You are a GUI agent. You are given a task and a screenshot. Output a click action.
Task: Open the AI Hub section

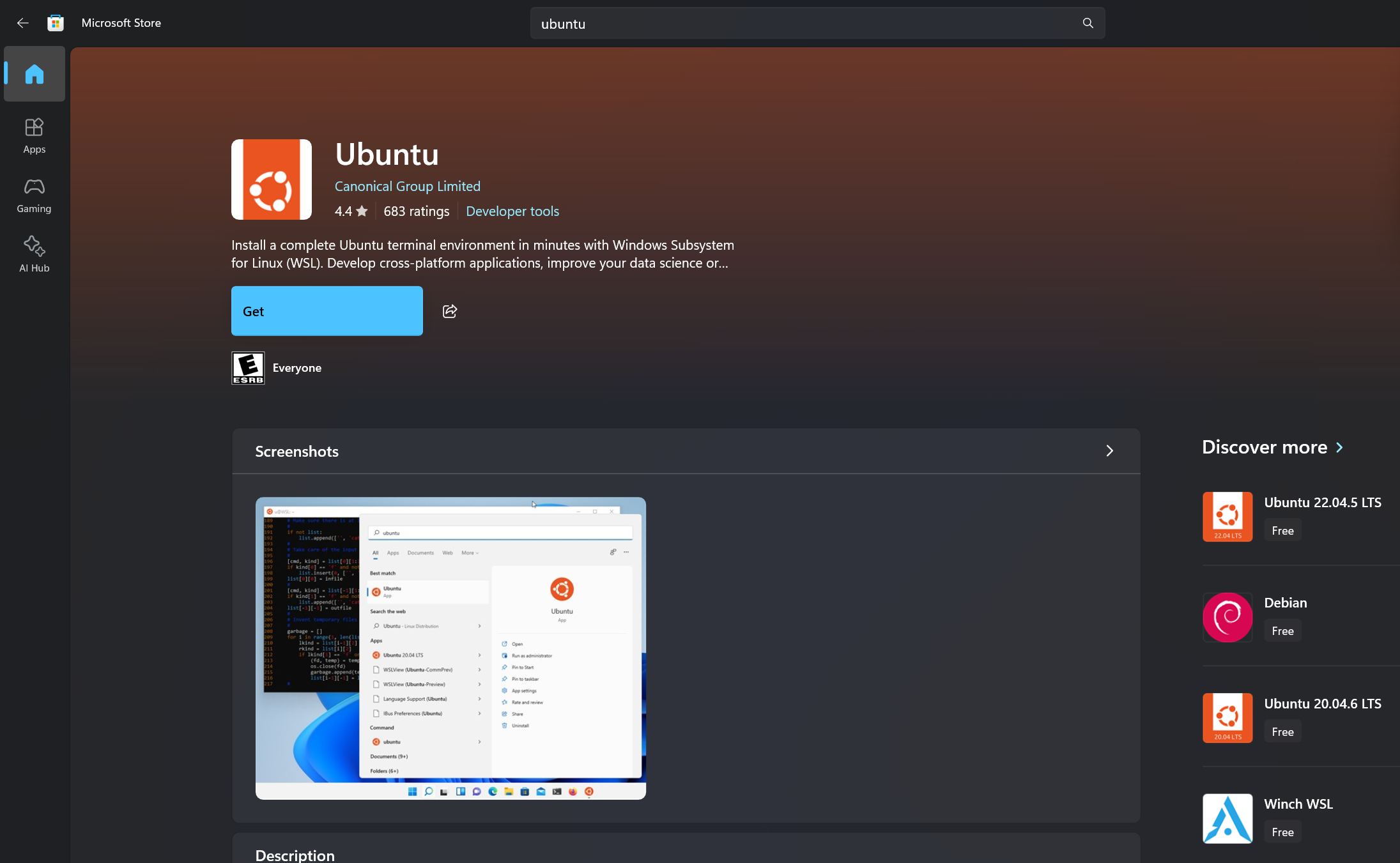coord(35,254)
